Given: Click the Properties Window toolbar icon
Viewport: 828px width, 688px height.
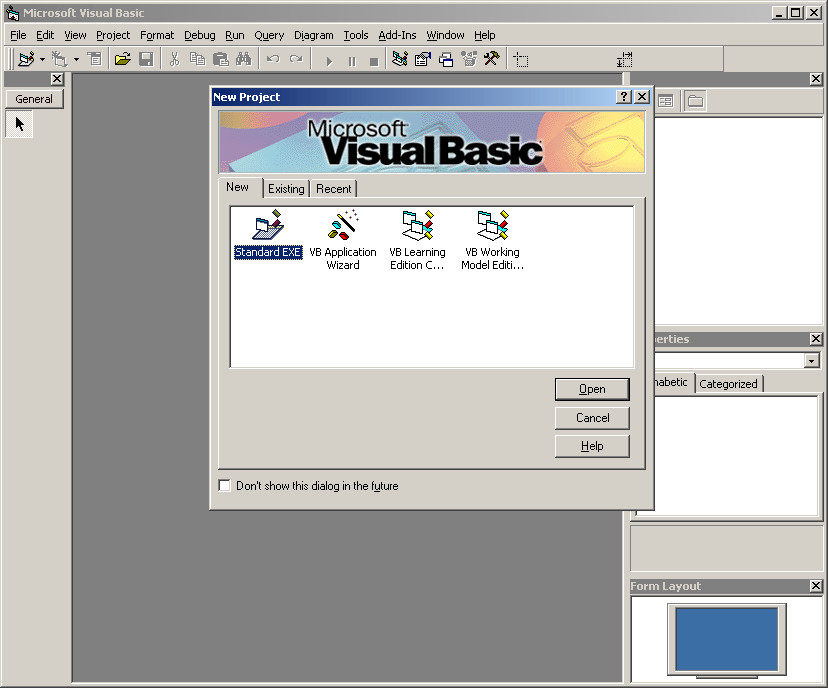Looking at the screenshot, I should coord(423,59).
